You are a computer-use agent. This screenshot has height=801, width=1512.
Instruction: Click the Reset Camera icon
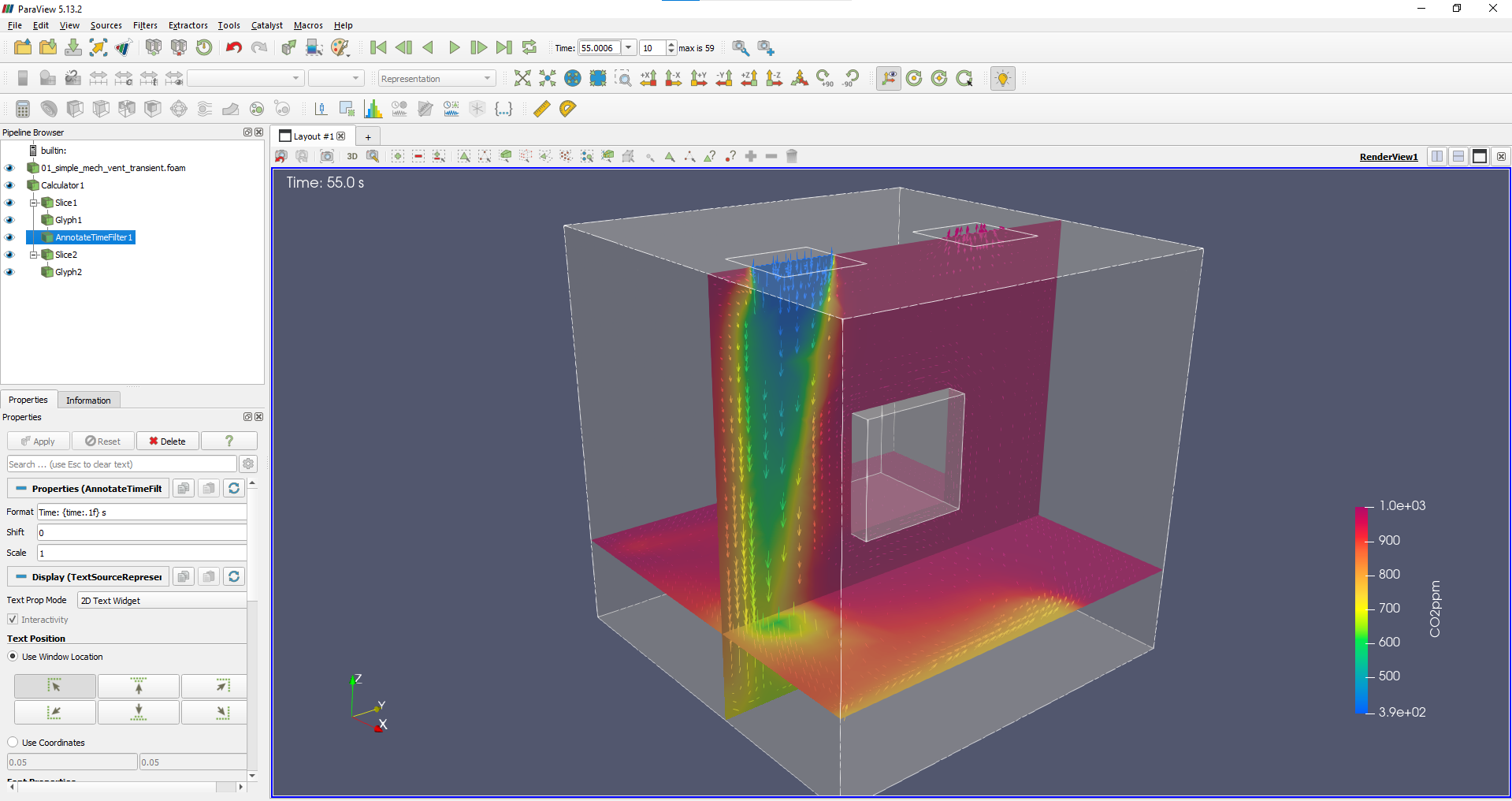(x=522, y=78)
